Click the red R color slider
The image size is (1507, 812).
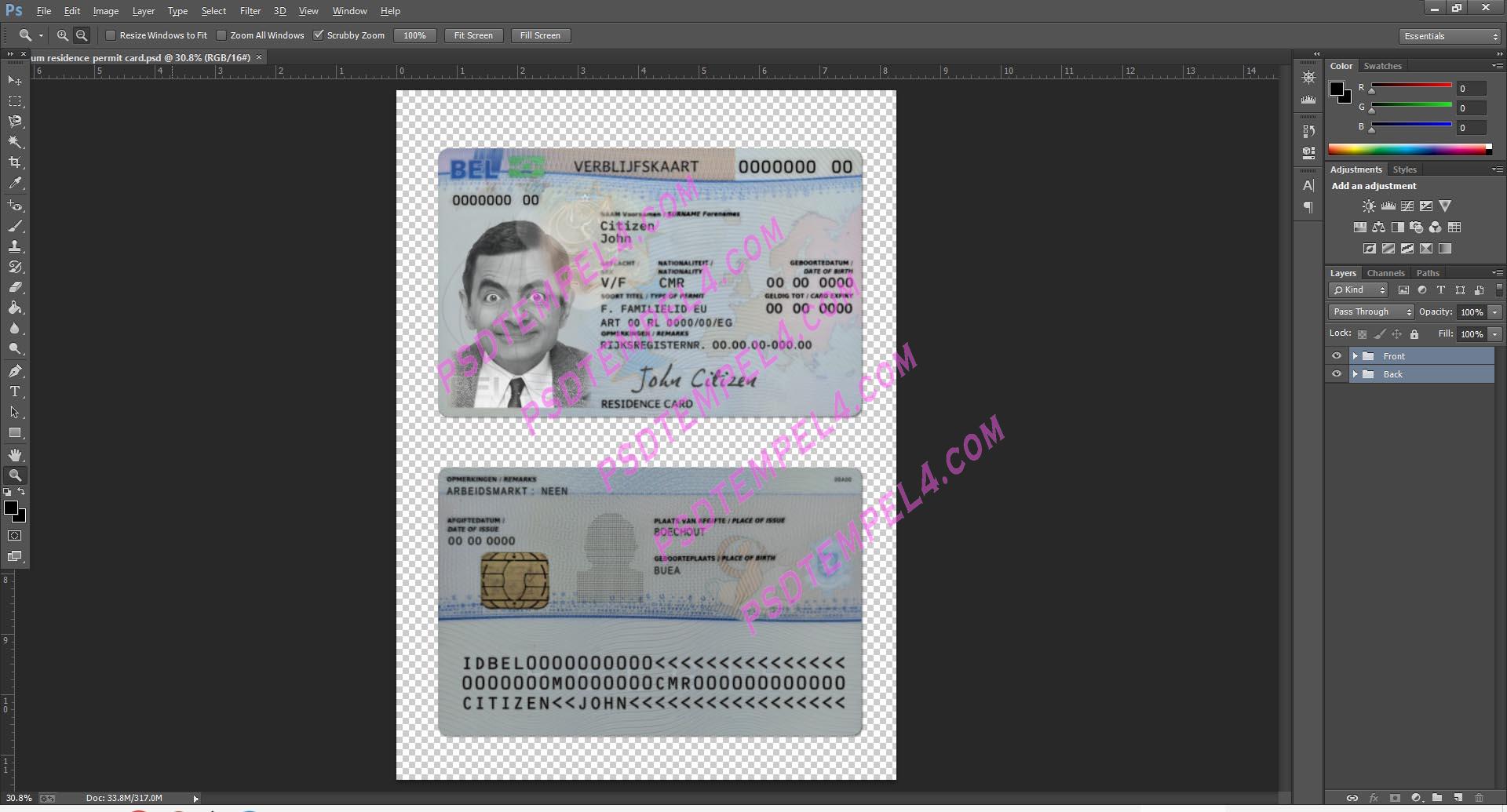[x=1410, y=86]
